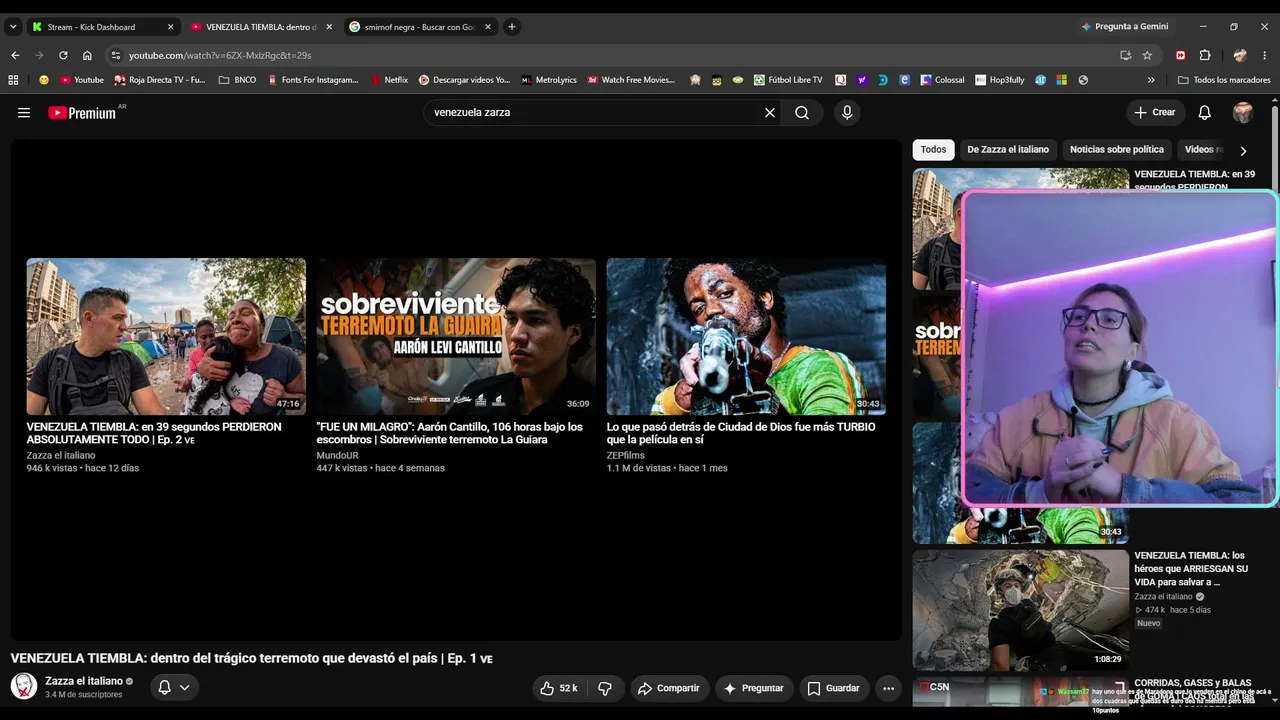Click Pregunta a Gemini button
This screenshot has width=1280, height=720.
pyautogui.click(x=1124, y=27)
